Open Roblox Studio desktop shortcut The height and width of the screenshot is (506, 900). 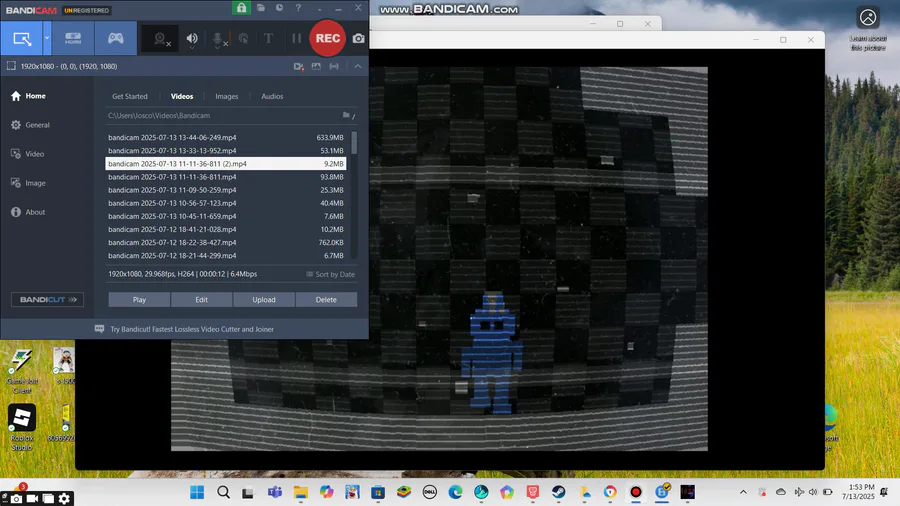click(x=22, y=427)
